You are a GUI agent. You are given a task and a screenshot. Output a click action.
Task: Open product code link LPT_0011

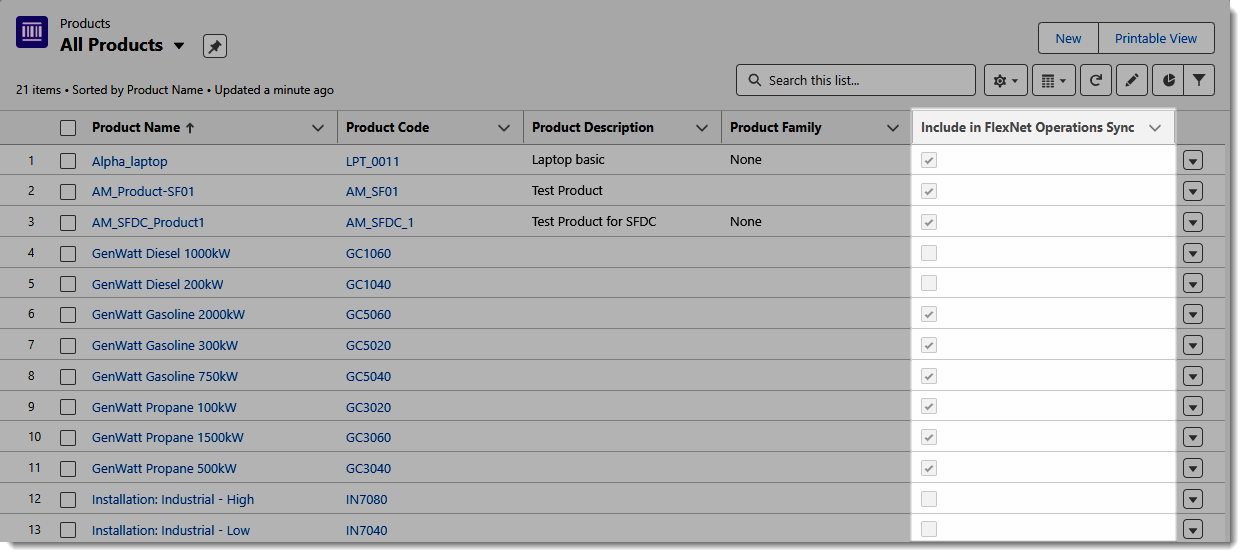click(x=372, y=161)
